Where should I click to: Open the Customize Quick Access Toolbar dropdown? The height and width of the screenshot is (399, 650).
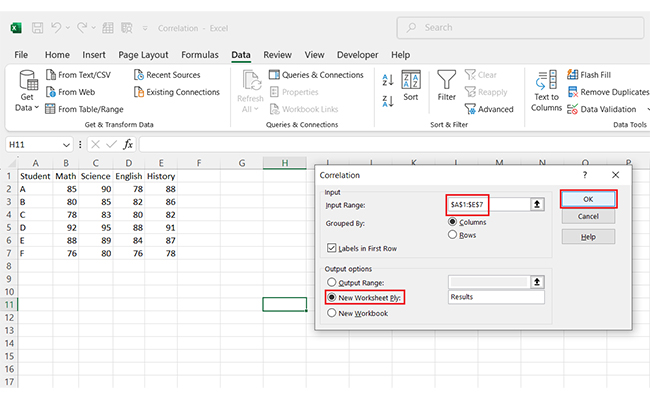click(x=145, y=28)
